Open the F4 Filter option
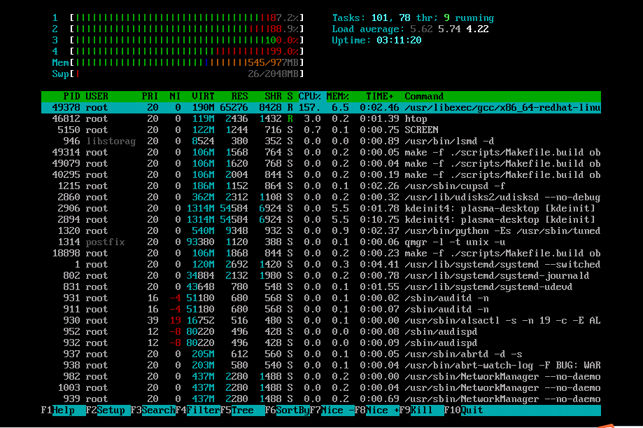The image size is (643, 428). pos(198,410)
